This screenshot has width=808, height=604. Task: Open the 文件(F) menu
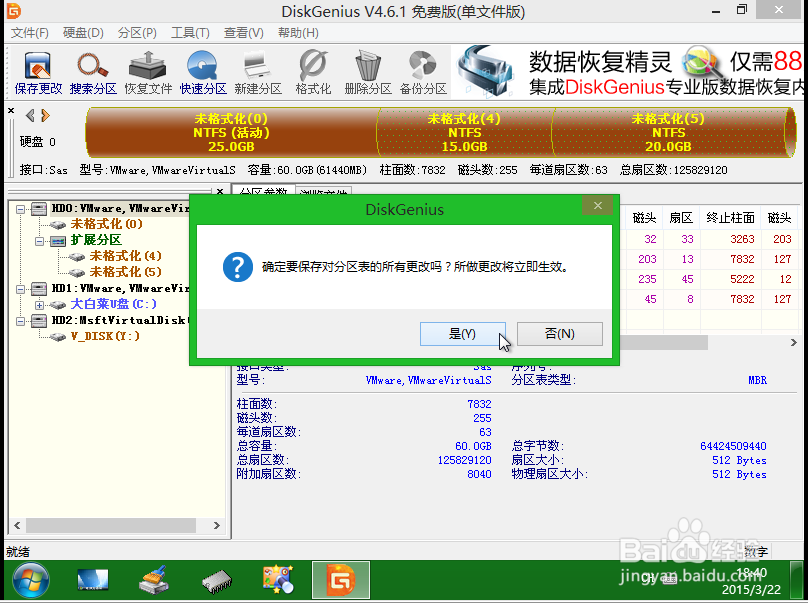[30, 33]
